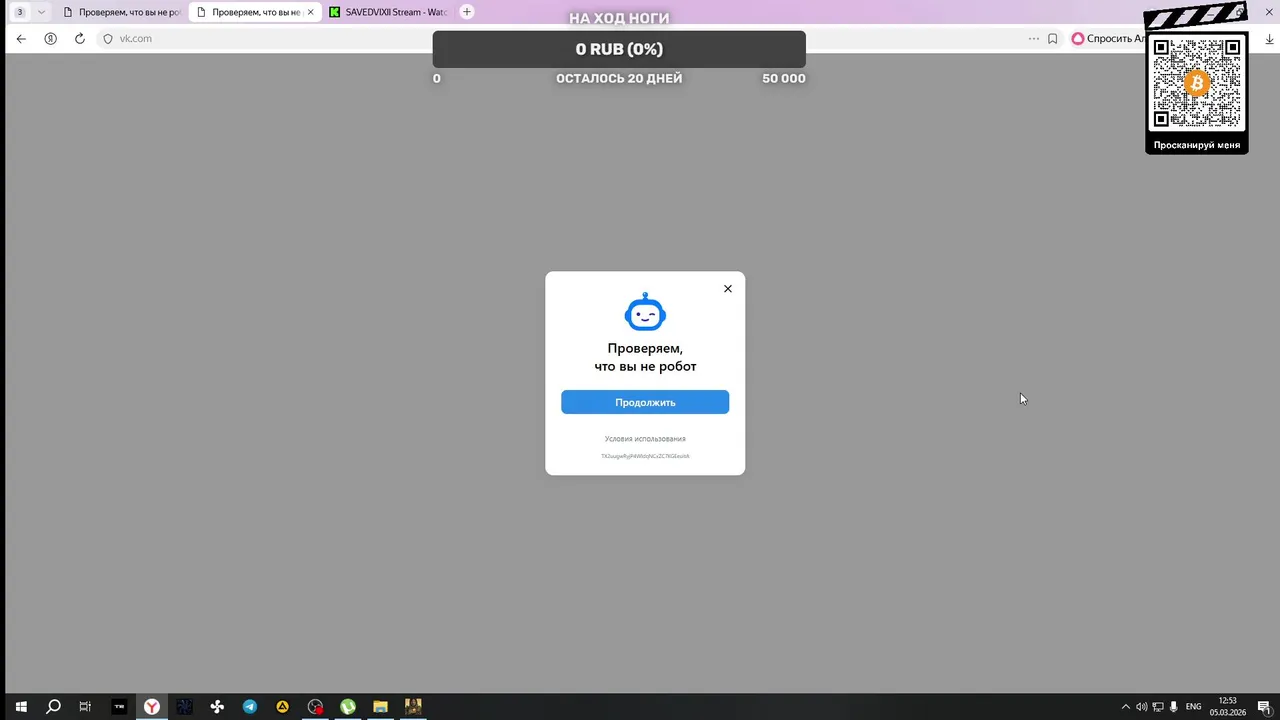Open the Windows Start menu
Image resolution: width=1280 pixels, height=720 pixels.
(20, 707)
